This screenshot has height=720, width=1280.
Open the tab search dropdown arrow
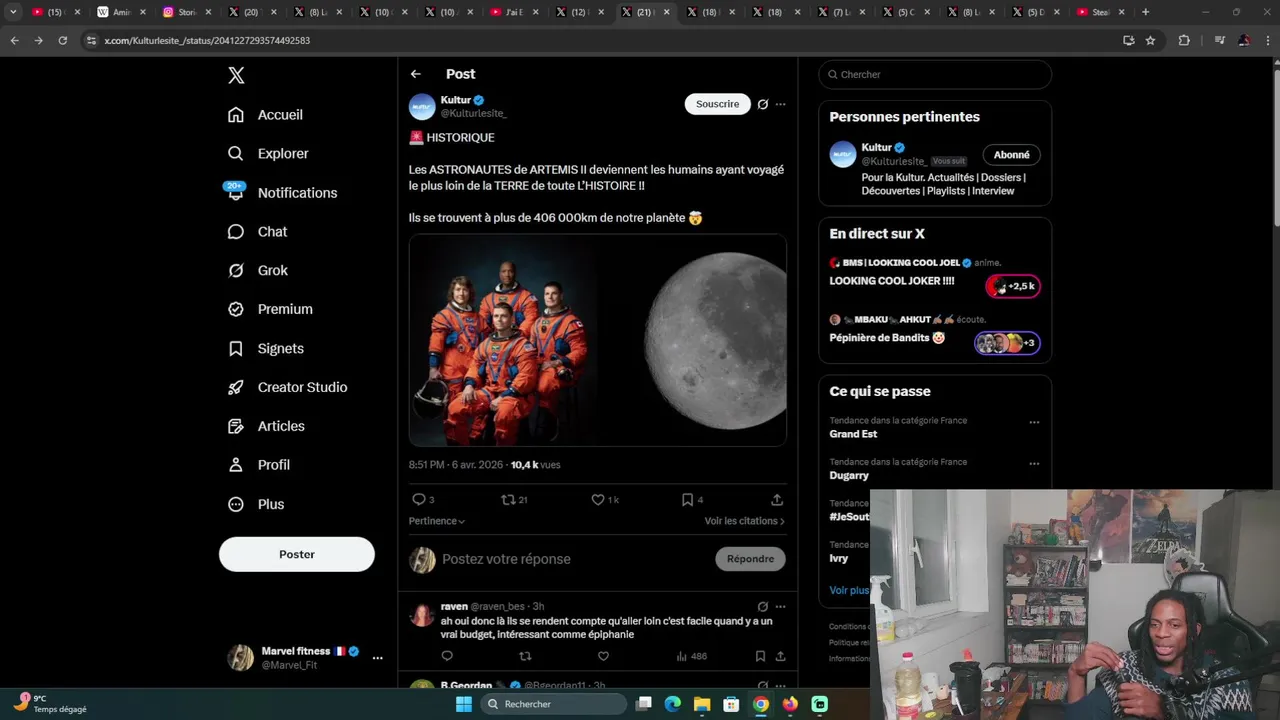pyautogui.click(x=13, y=12)
